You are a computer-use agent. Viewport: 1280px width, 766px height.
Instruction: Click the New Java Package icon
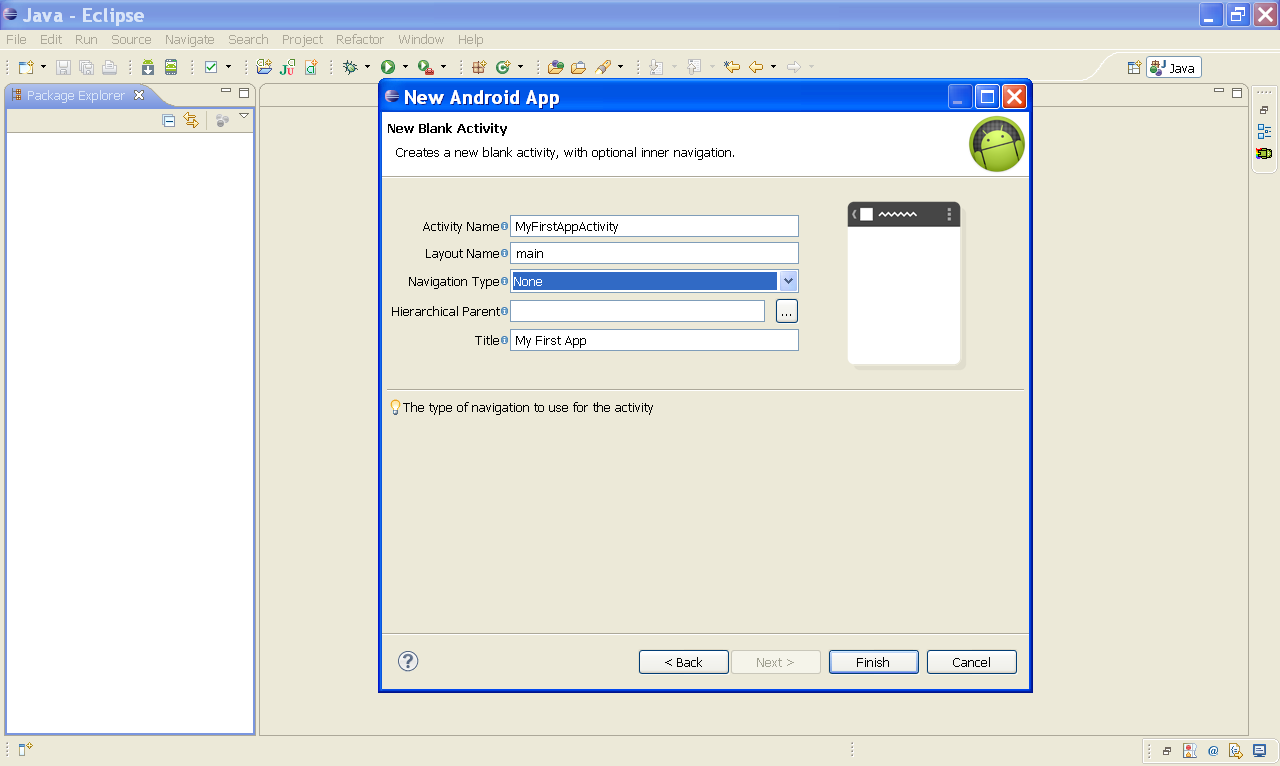(479, 67)
